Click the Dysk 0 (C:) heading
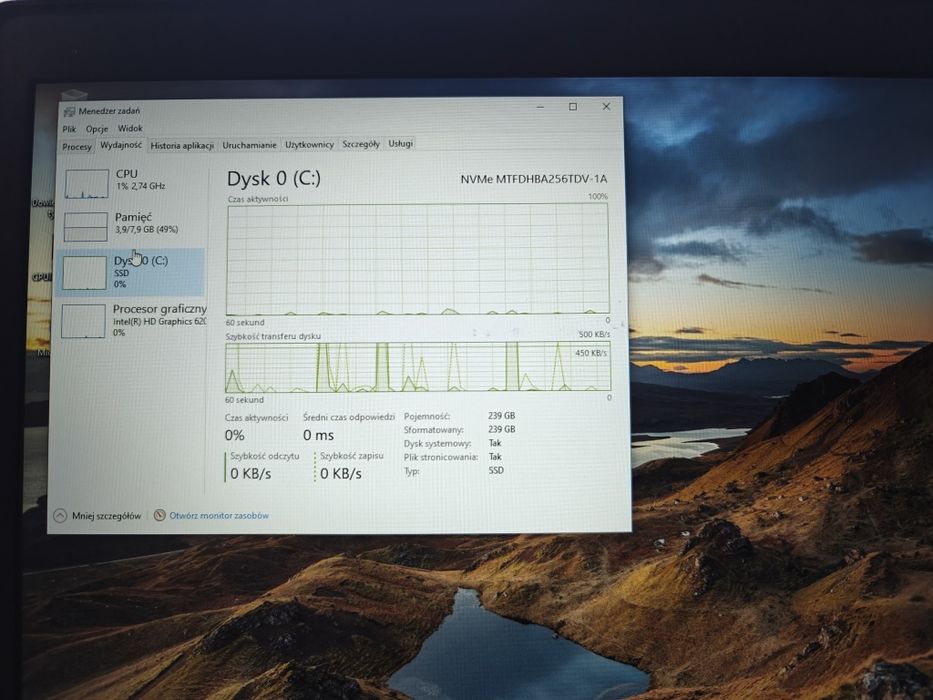 pyautogui.click(x=274, y=179)
